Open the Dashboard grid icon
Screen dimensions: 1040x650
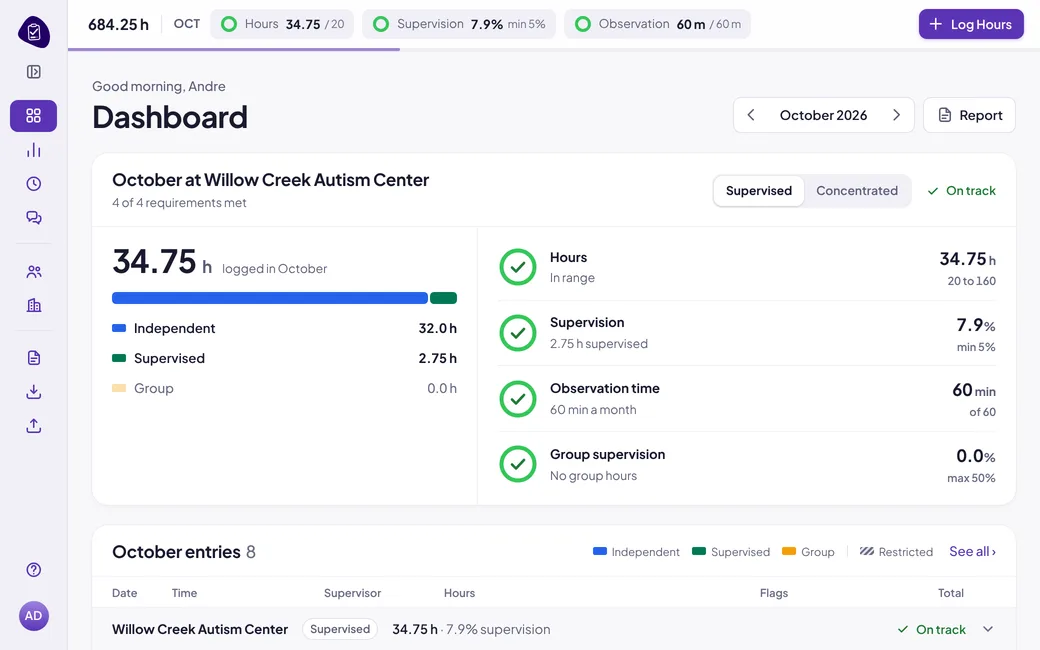coord(33,116)
